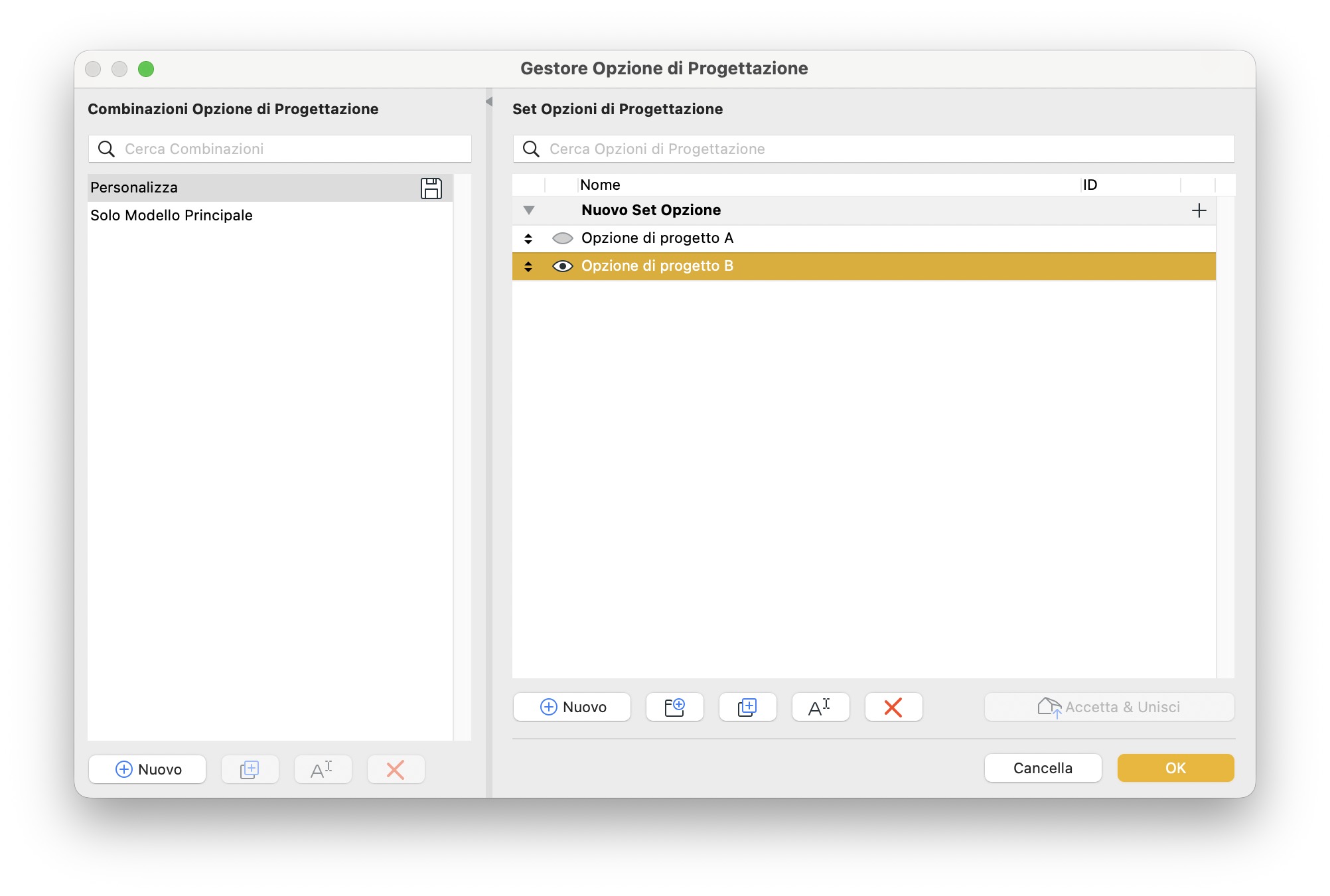Save the Personalizza combination via disk icon
This screenshot has width=1330, height=896.
point(431,188)
